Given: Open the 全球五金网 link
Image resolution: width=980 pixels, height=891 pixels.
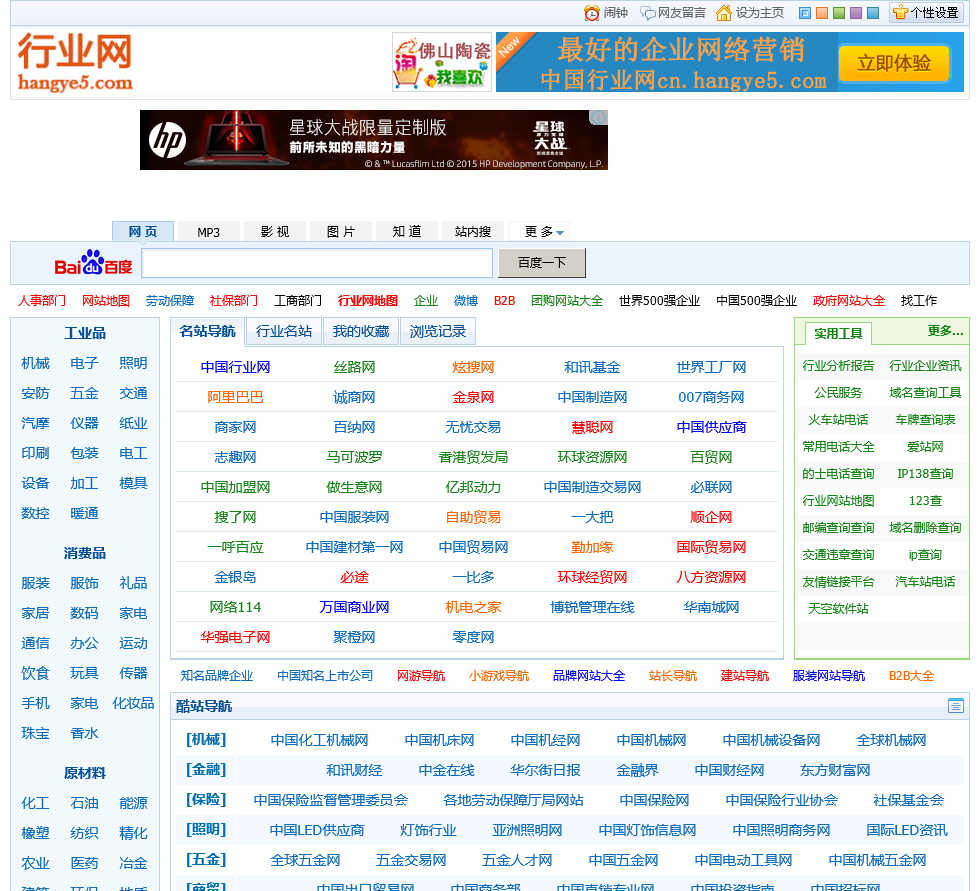Looking at the screenshot, I should tap(305, 860).
